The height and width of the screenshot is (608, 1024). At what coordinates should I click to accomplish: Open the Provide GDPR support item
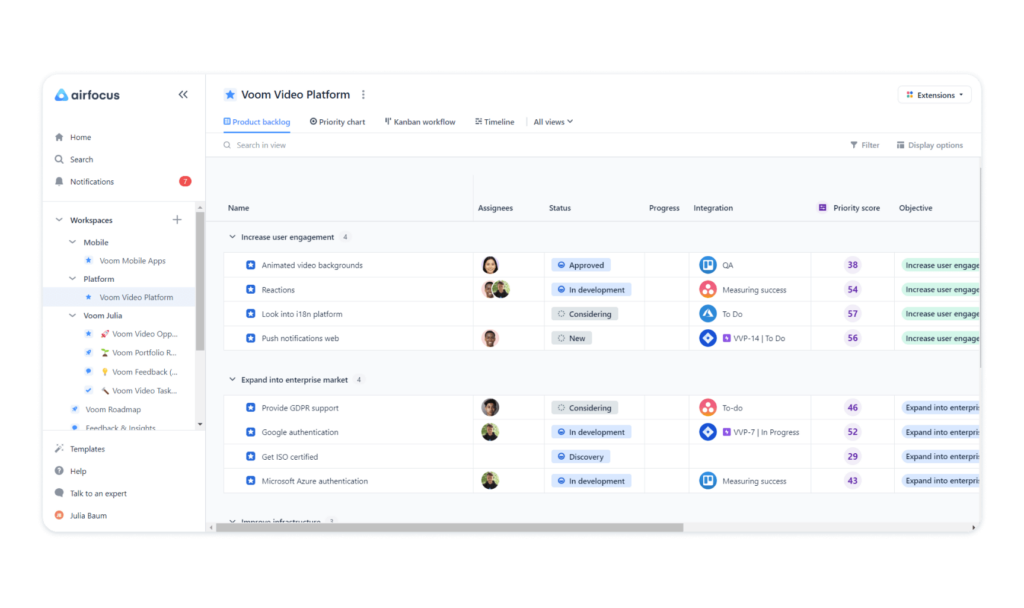click(300, 408)
